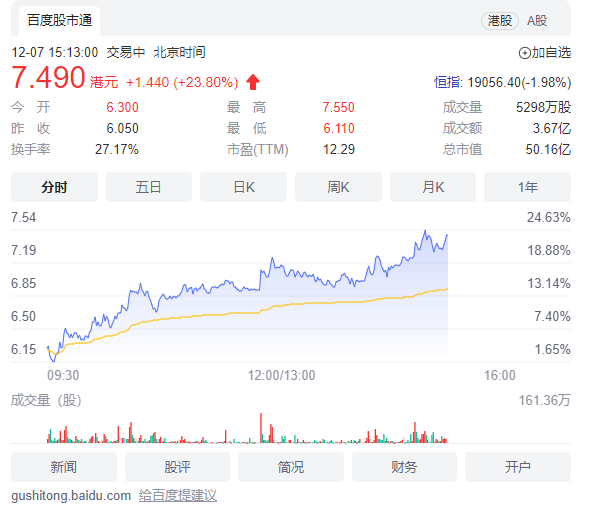Open the 财务 button

click(x=404, y=467)
